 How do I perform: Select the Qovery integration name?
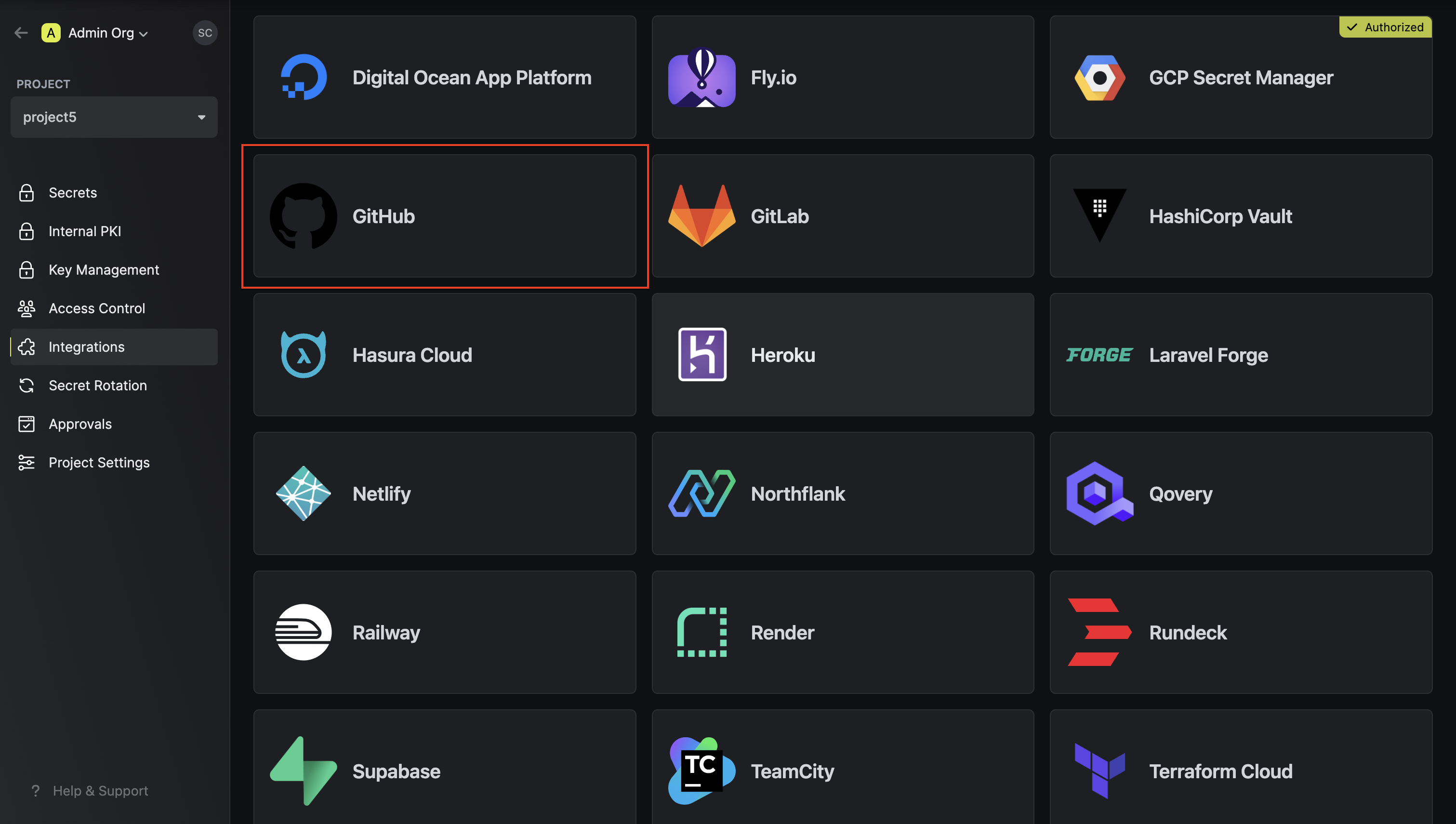click(1180, 493)
